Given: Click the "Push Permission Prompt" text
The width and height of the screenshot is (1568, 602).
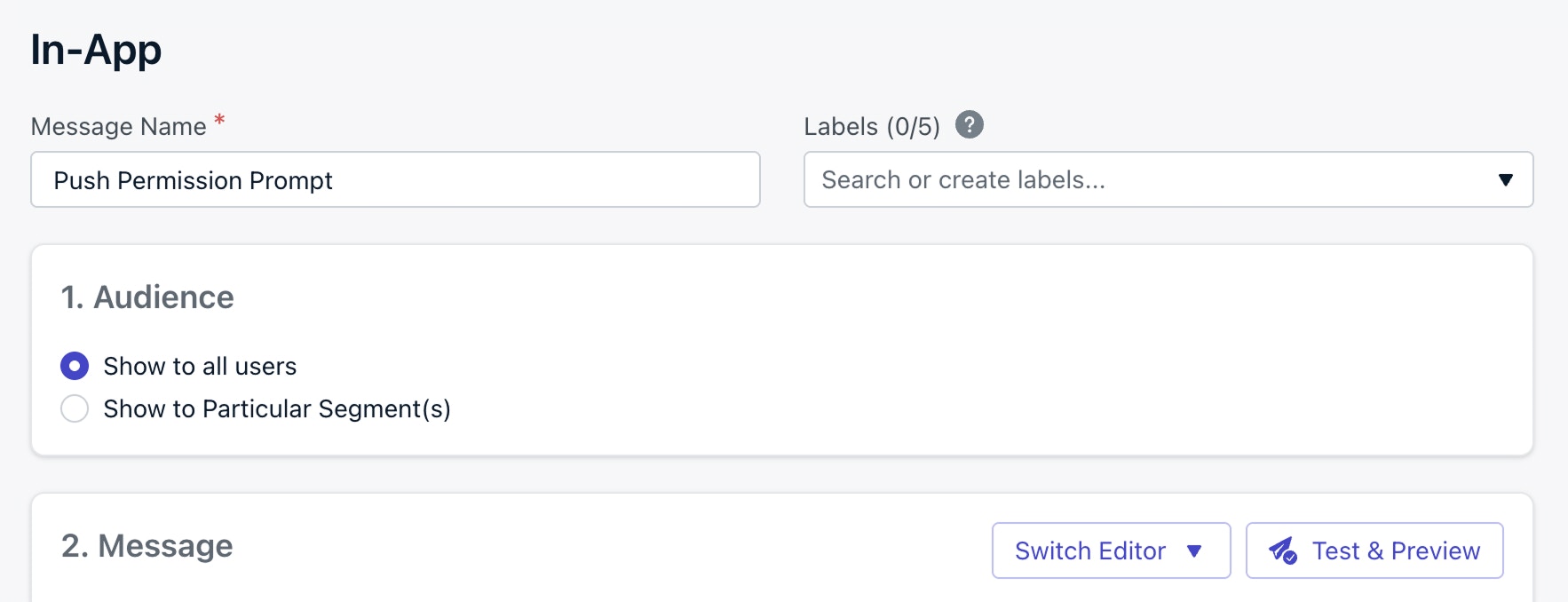Looking at the screenshot, I should pos(193,180).
